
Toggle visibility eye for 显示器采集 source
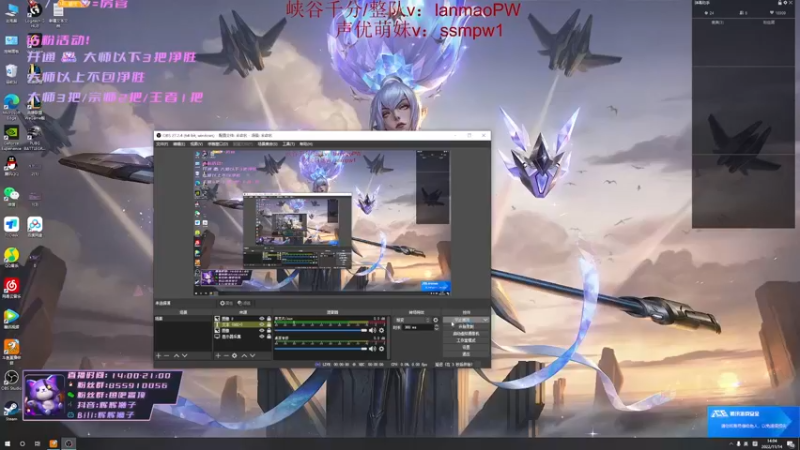(x=262, y=337)
